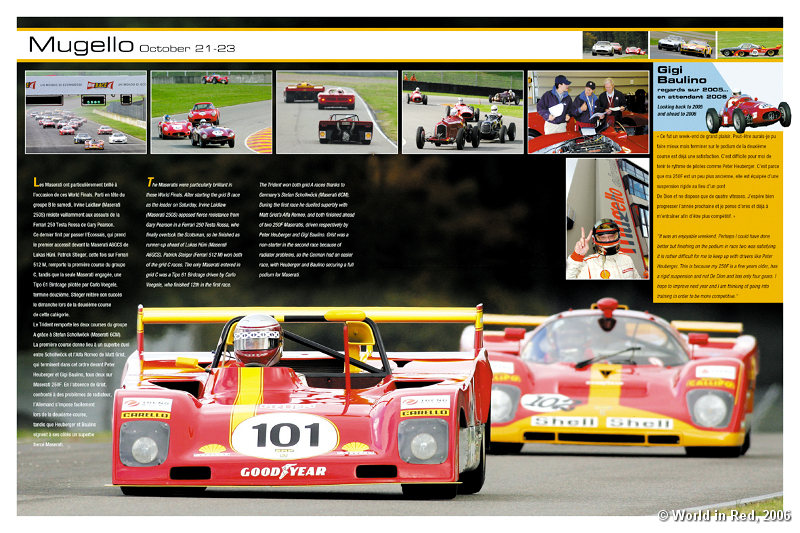Select the thumbnail of three cars from behind
The height and width of the screenshot is (533, 800).
[336, 112]
